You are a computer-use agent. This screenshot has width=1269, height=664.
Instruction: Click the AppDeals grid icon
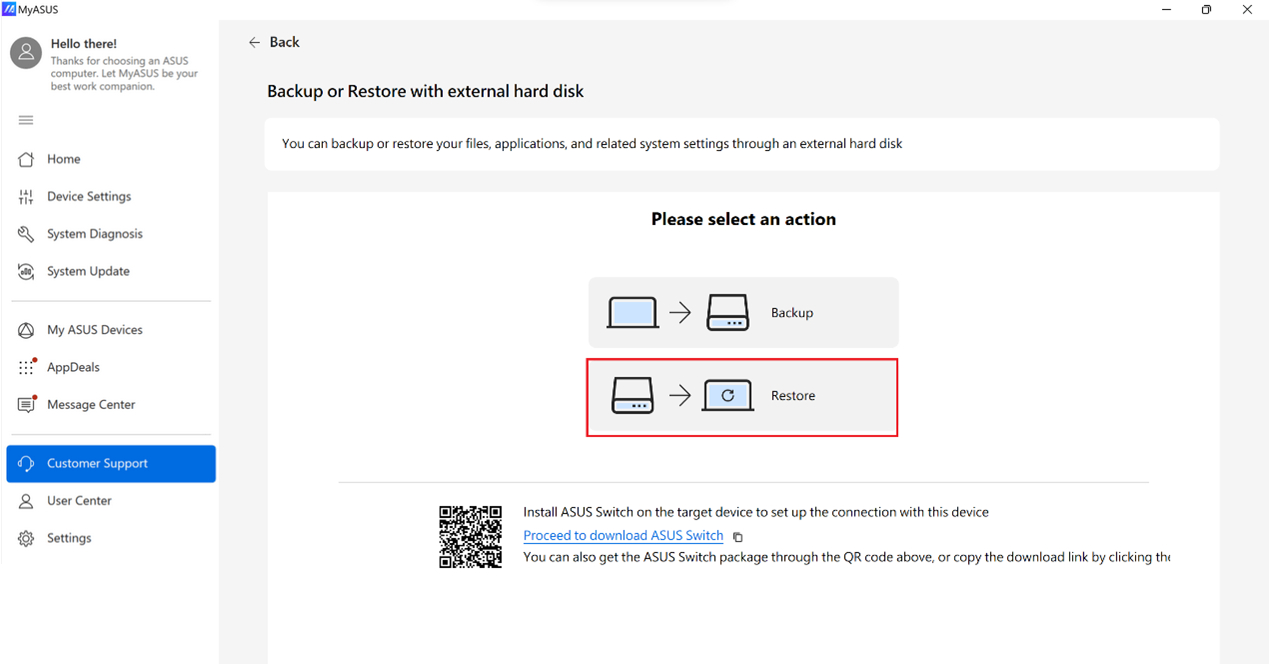[27, 367]
